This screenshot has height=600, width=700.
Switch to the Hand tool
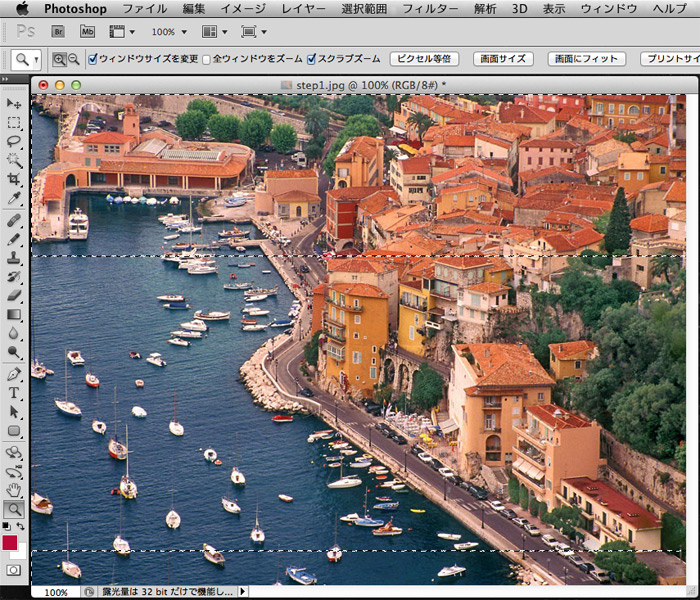tap(14, 489)
